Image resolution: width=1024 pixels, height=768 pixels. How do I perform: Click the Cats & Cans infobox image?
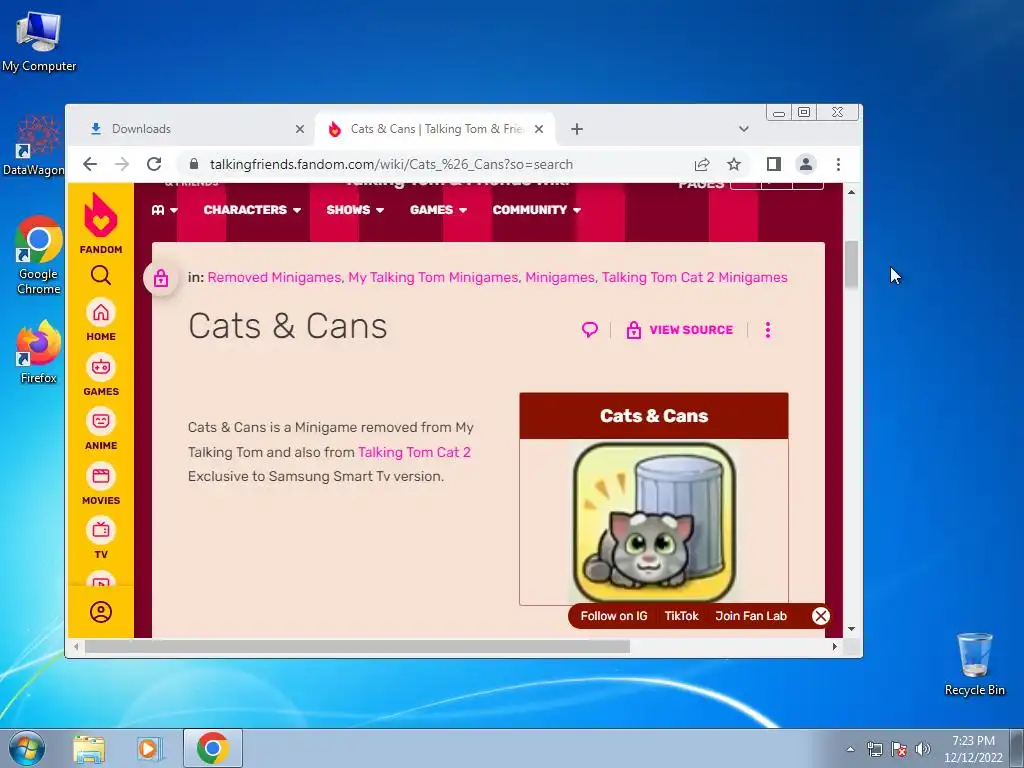[x=654, y=522]
